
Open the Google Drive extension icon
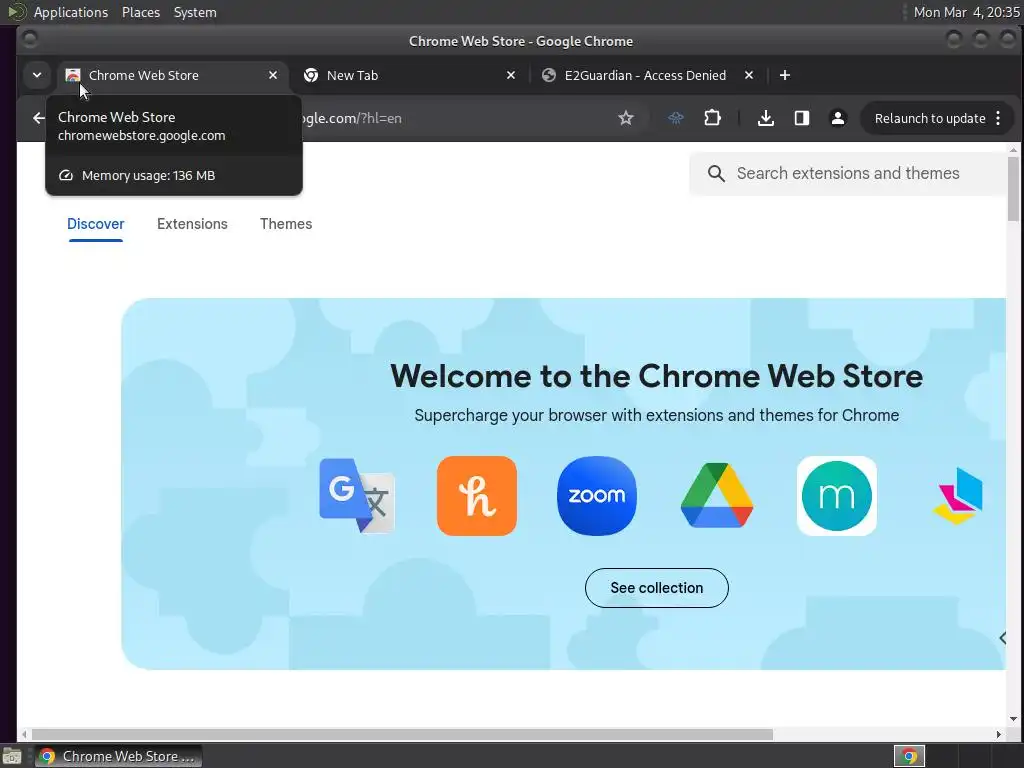(x=717, y=495)
